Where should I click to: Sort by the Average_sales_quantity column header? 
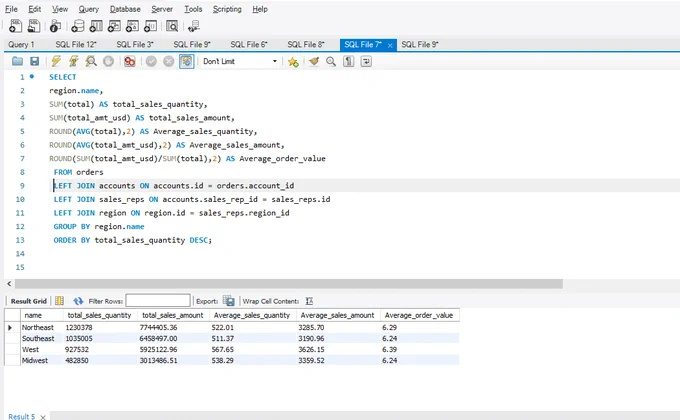pos(252,315)
